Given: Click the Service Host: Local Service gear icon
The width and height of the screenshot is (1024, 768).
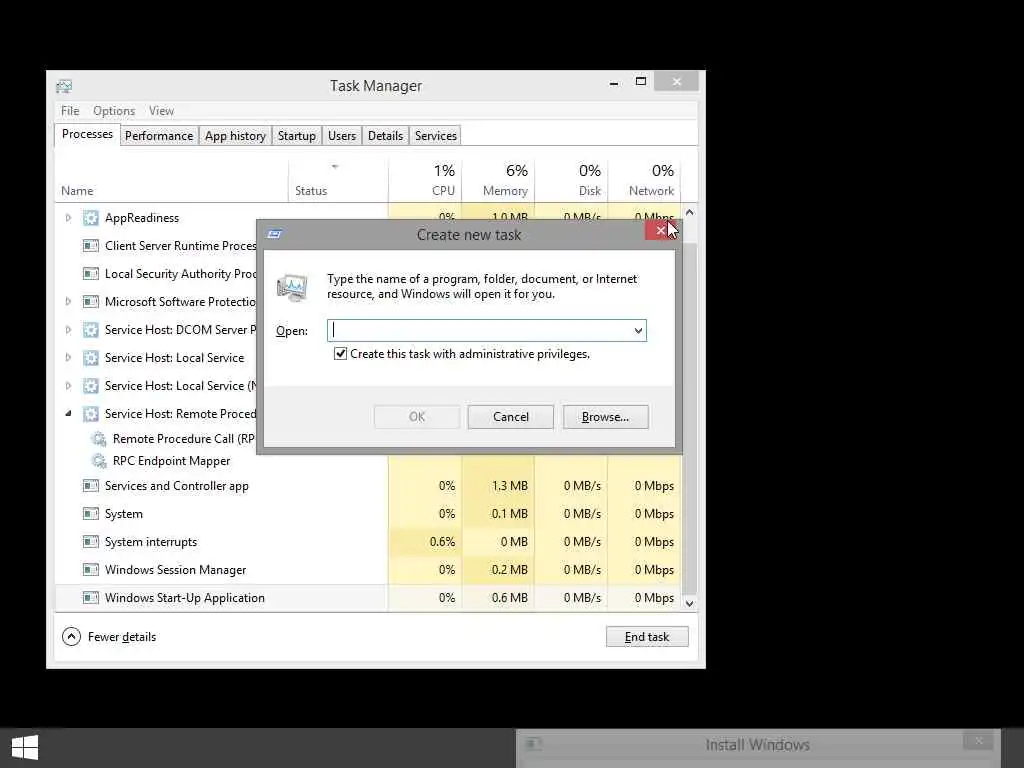Looking at the screenshot, I should tap(91, 358).
